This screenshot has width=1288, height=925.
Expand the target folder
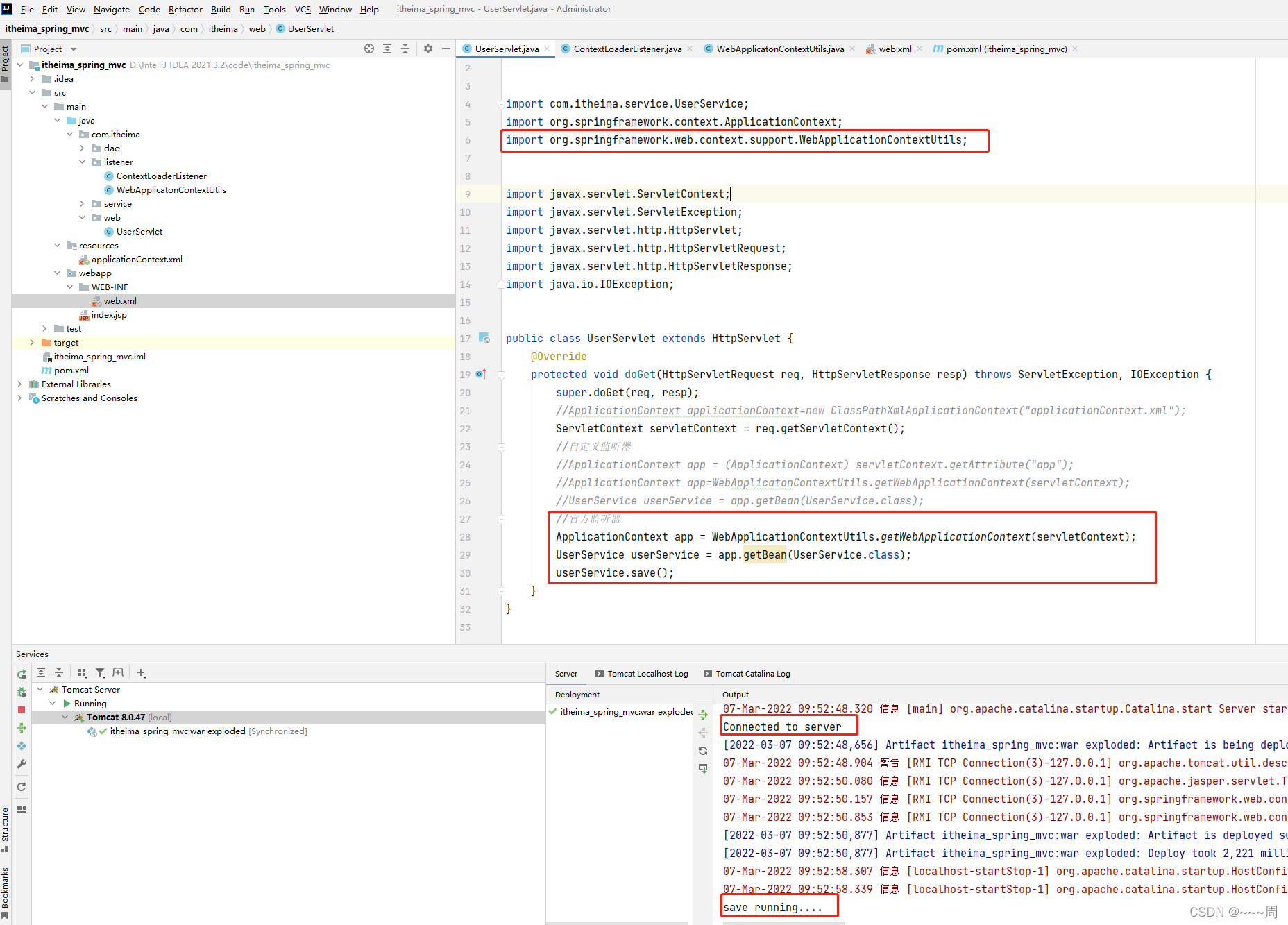click(32, 342)
